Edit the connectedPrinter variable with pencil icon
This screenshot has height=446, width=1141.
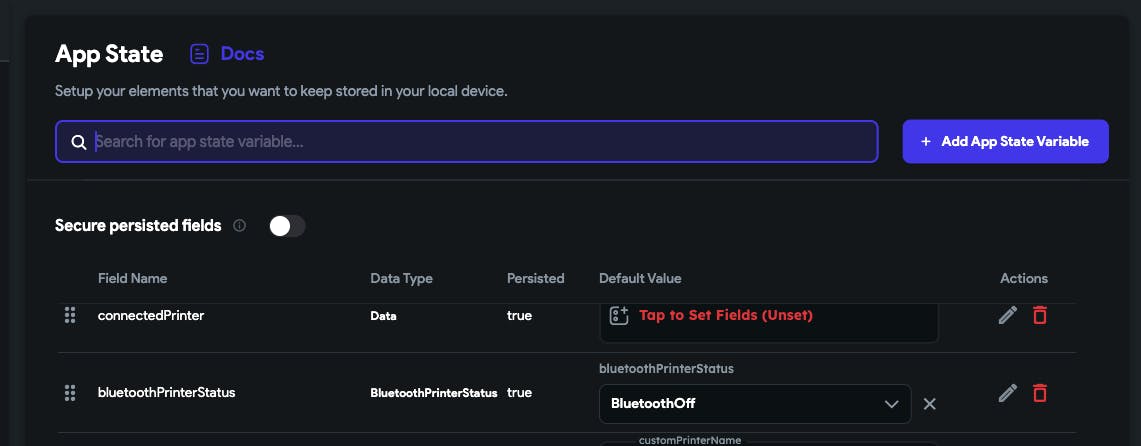(1008, 315)
